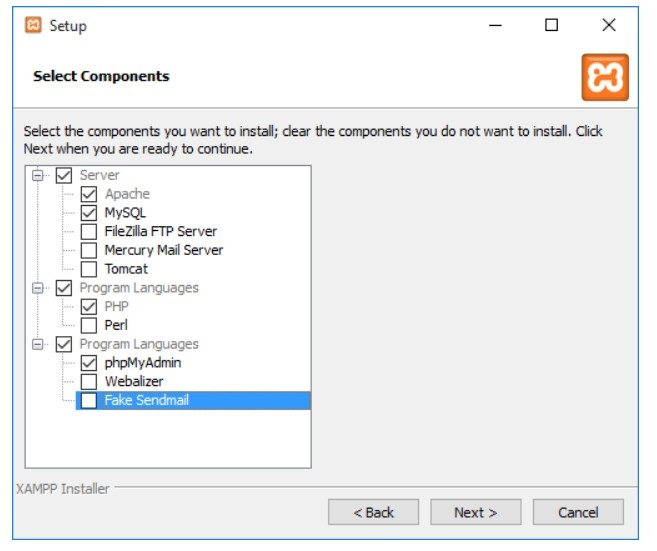Minimize the Setup window

click(495, 25)
